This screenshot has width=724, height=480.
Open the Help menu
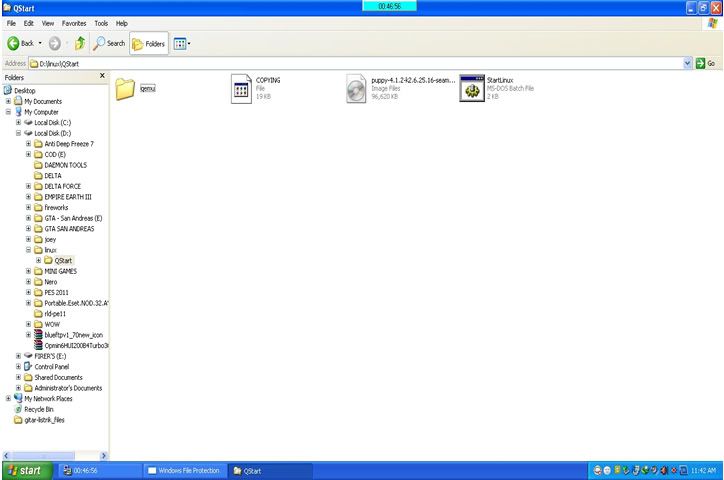pyautogui.click(x=121, y=23)
